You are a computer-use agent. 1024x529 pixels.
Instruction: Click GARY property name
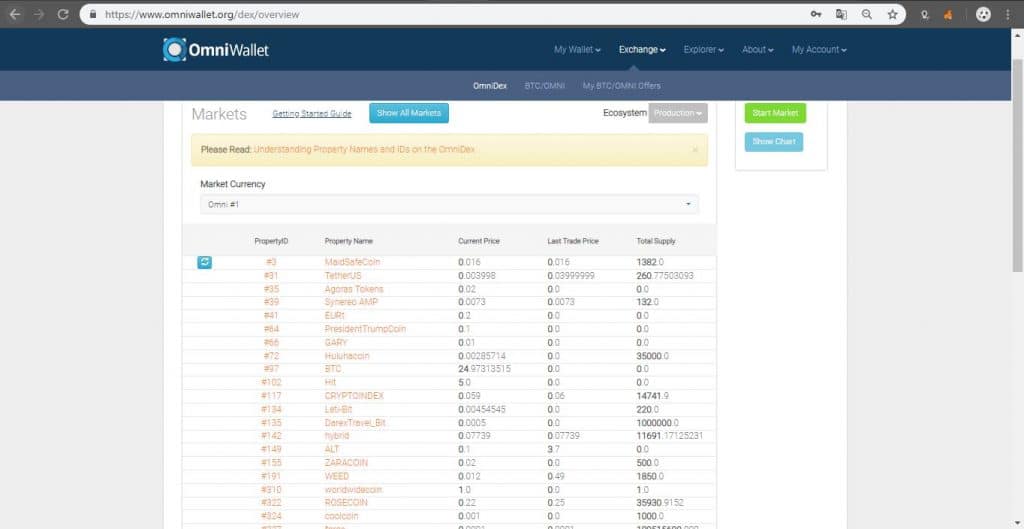336,342
